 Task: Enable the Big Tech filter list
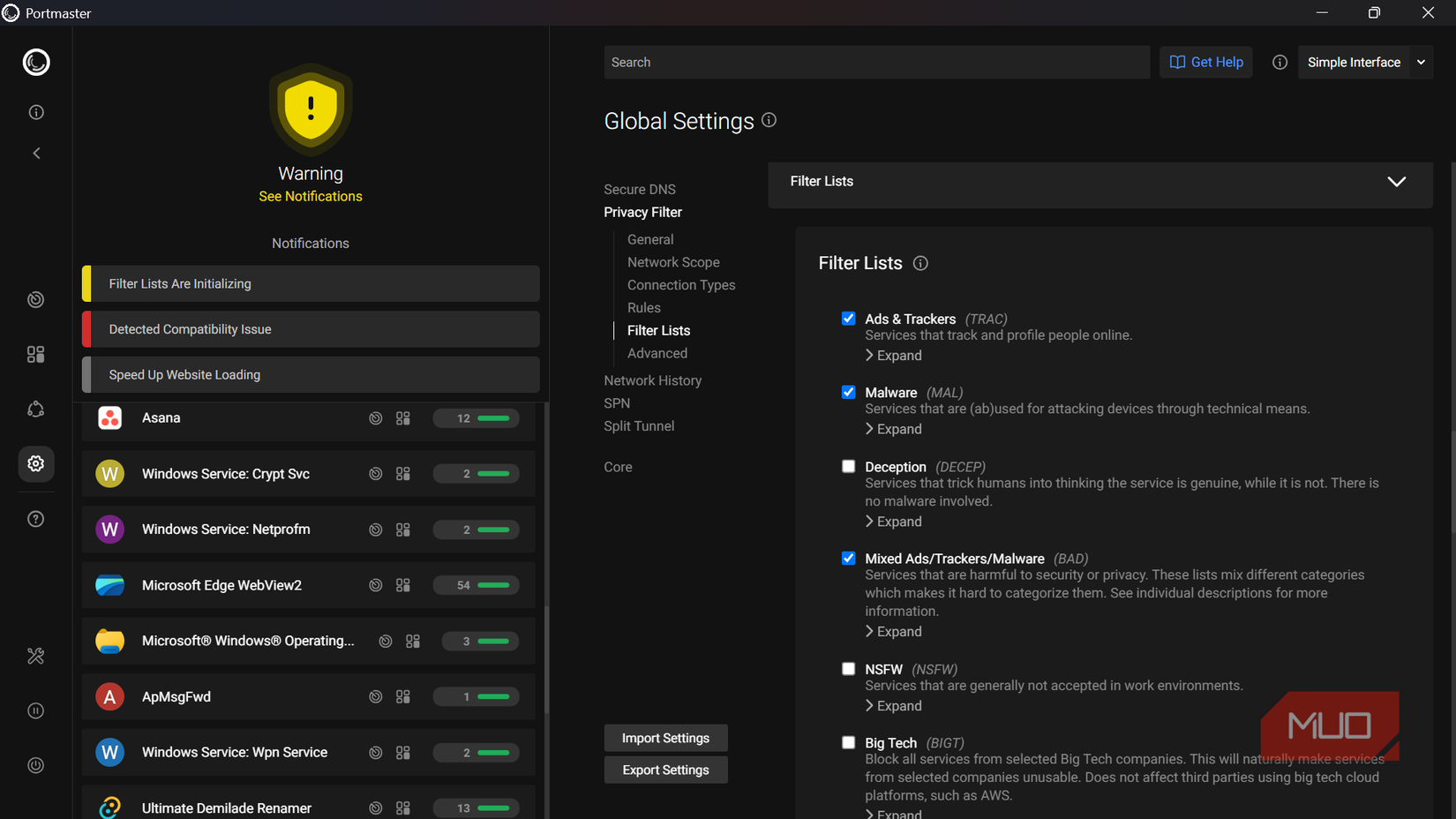(849, 742)
